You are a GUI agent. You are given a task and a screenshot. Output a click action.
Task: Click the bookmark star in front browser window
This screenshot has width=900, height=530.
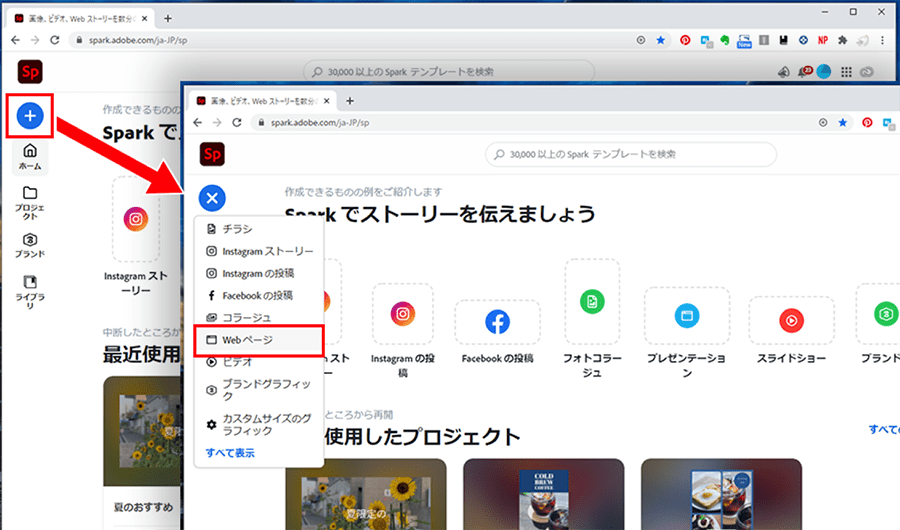[843, 122]
